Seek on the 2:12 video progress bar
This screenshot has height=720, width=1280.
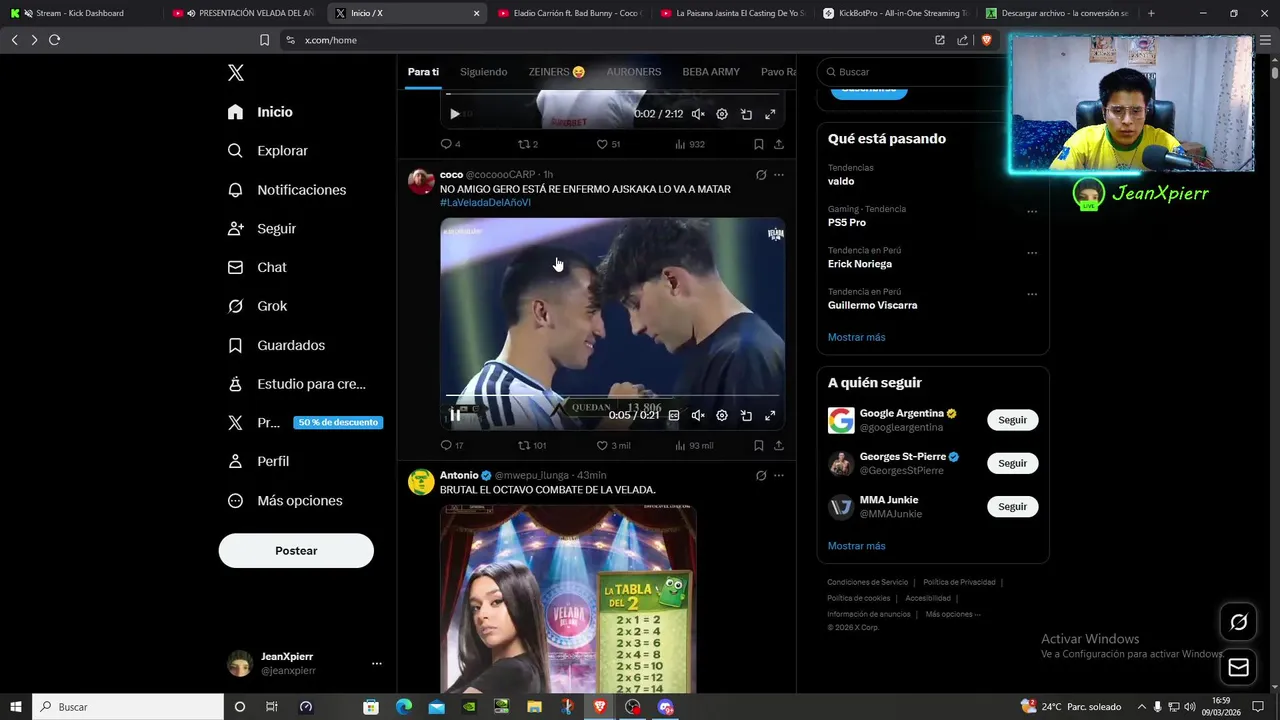[612, 94]
